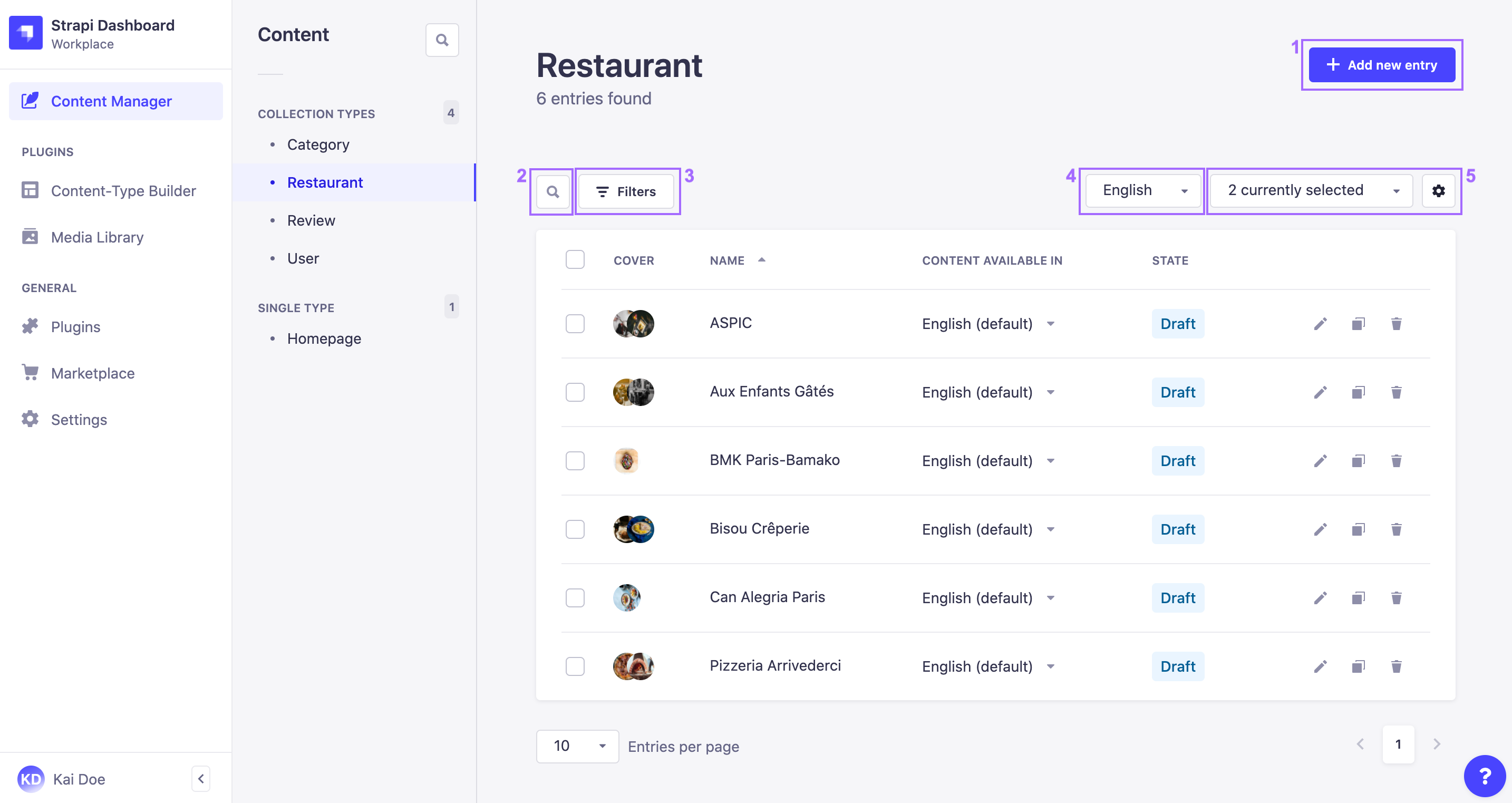Open the English locale dropdown
This screenshot has height=803, width=1512.
coord(1141,190)
